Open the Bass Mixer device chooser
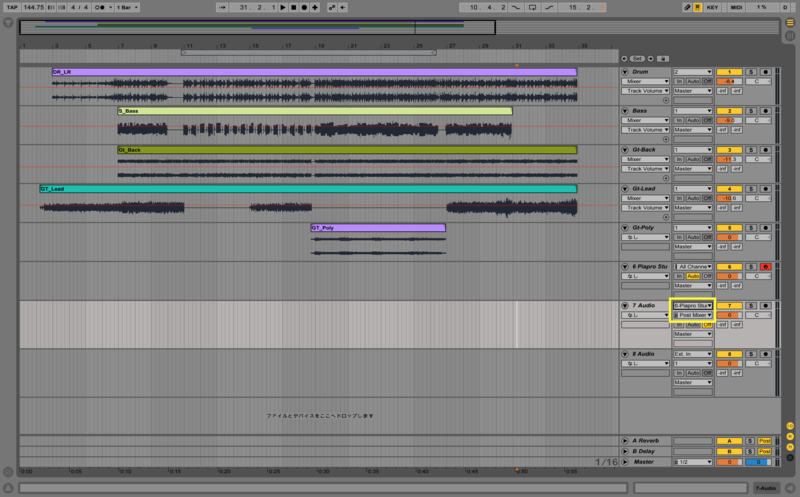 (x=645, y=120)
